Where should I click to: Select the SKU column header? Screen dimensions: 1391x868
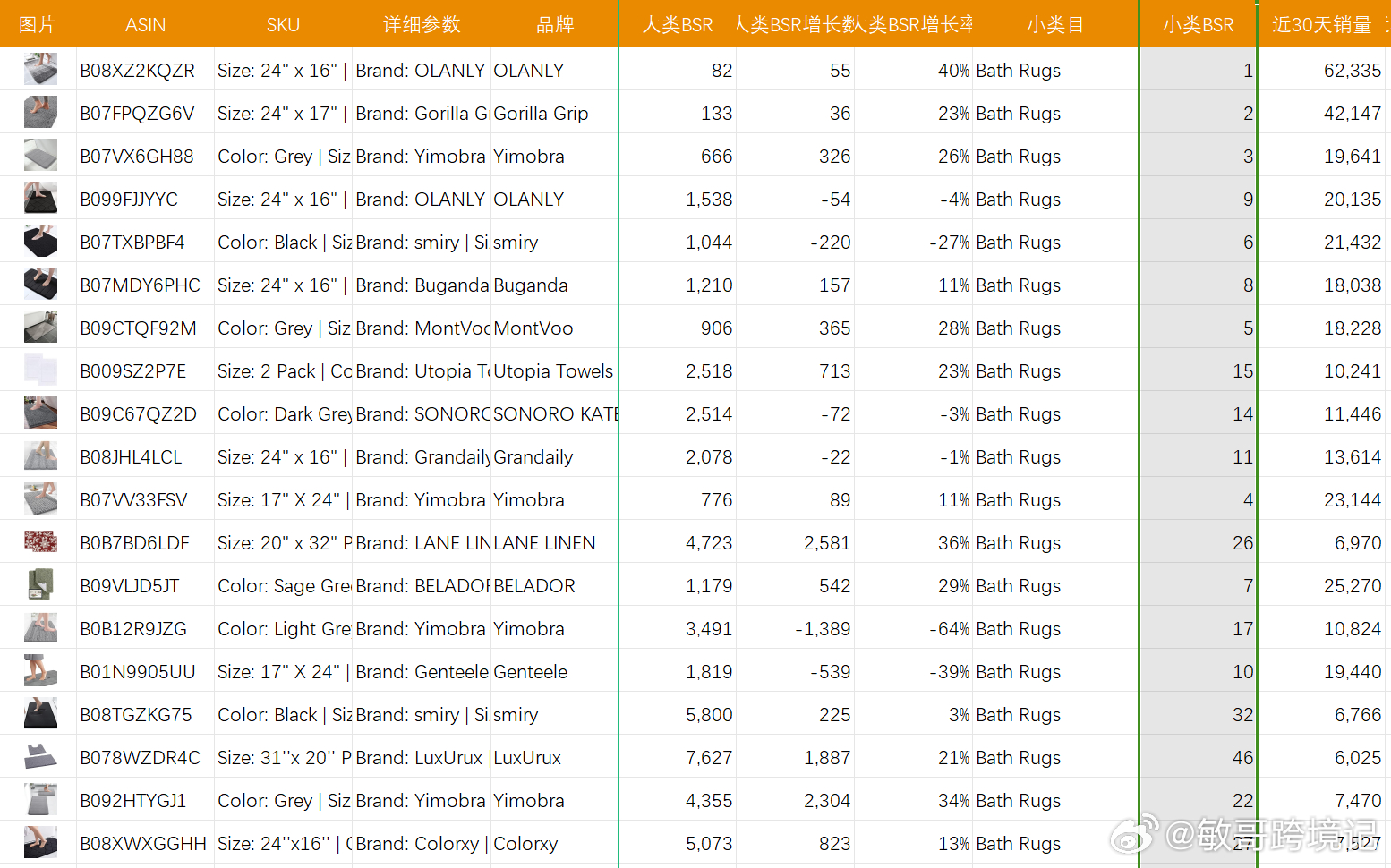[x=283, y=24]
